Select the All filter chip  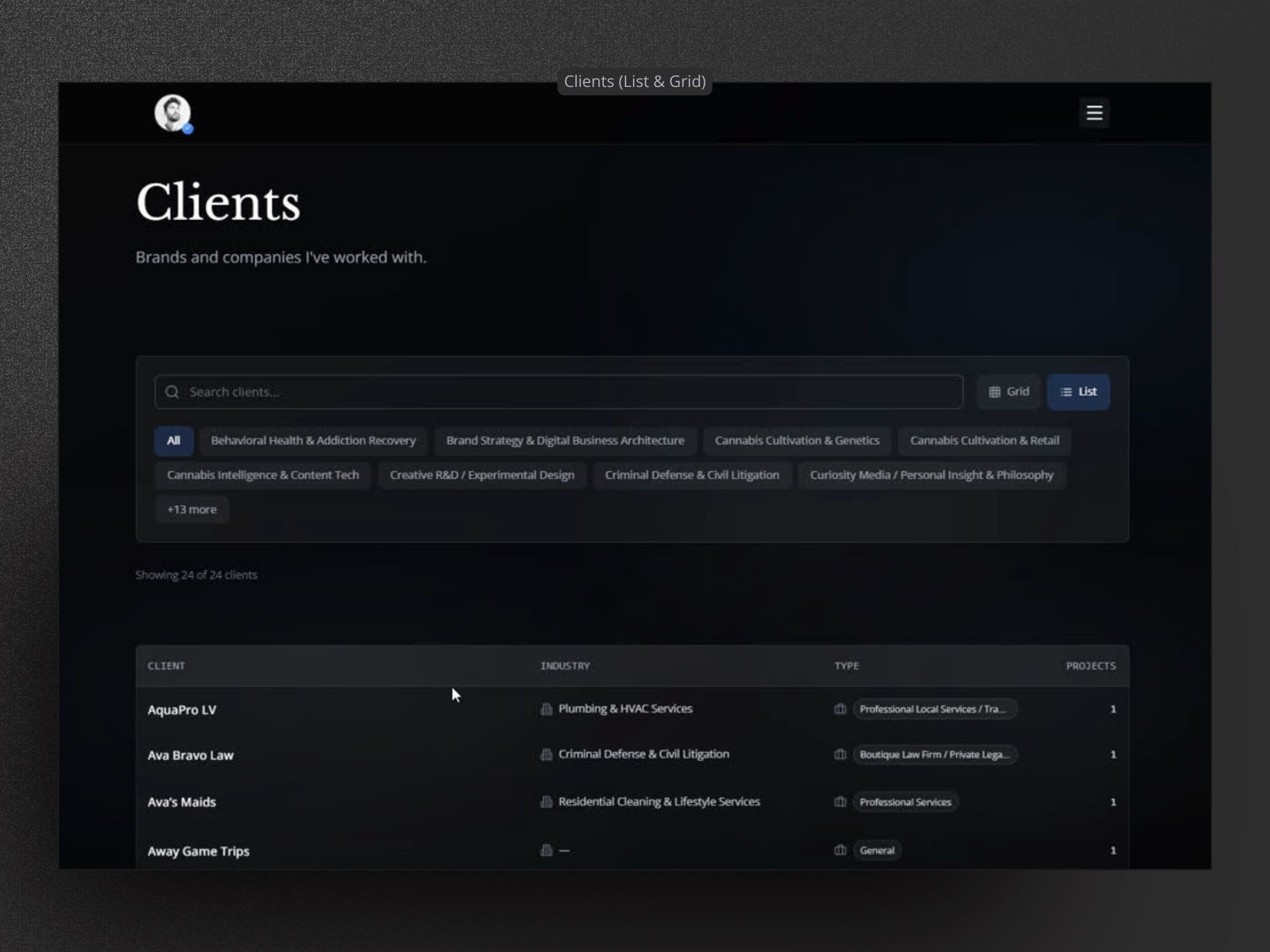(173, 440)
